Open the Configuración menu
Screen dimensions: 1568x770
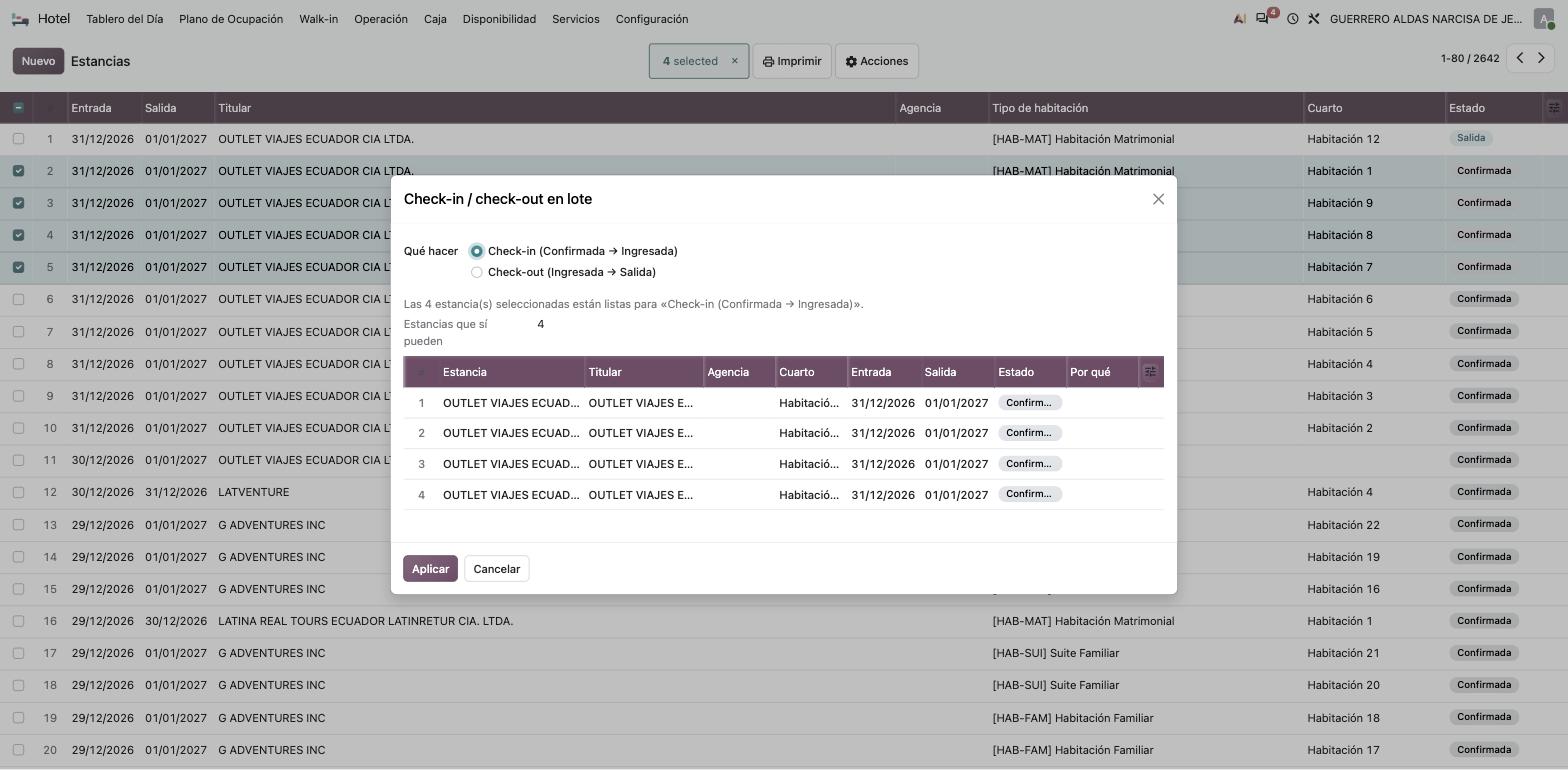click(652, 19)
